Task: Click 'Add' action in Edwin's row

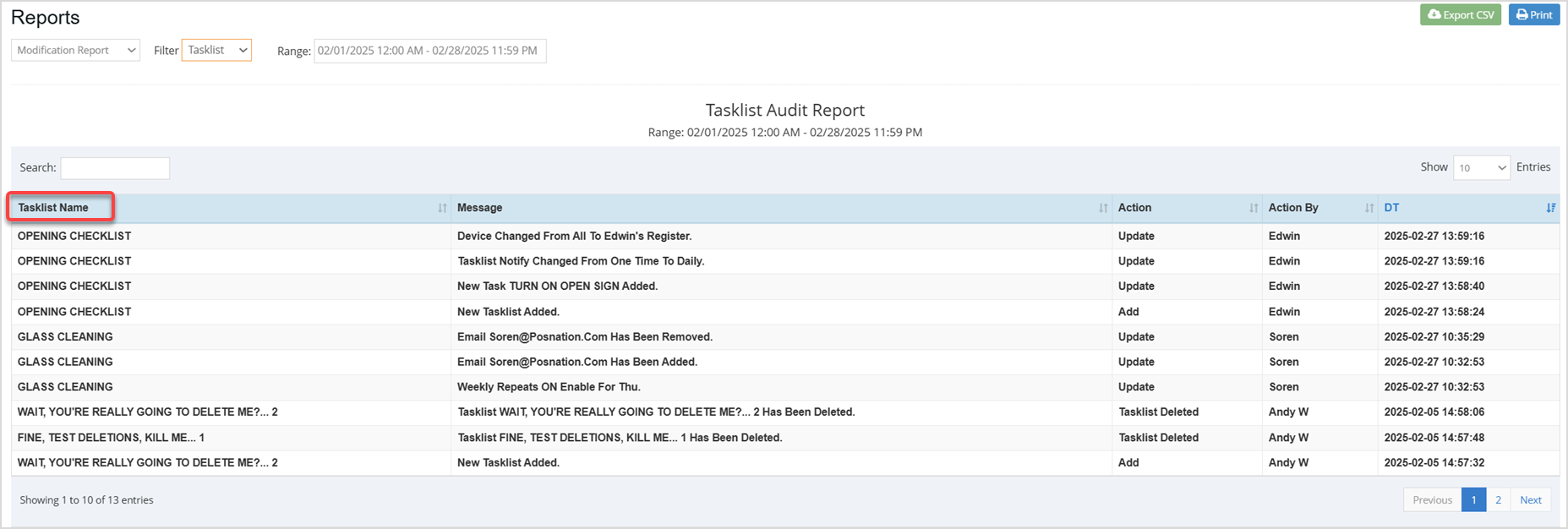Action: [1128, 312]
